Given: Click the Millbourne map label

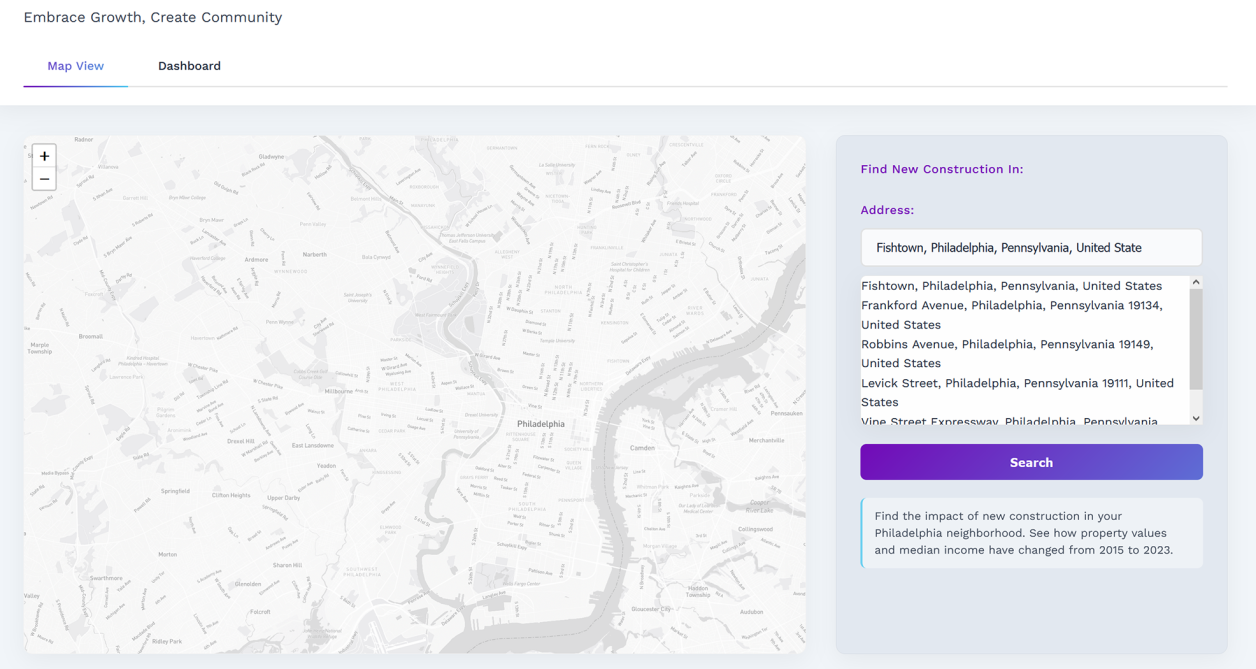Looking at the screenshot, I should pos(338,391).
